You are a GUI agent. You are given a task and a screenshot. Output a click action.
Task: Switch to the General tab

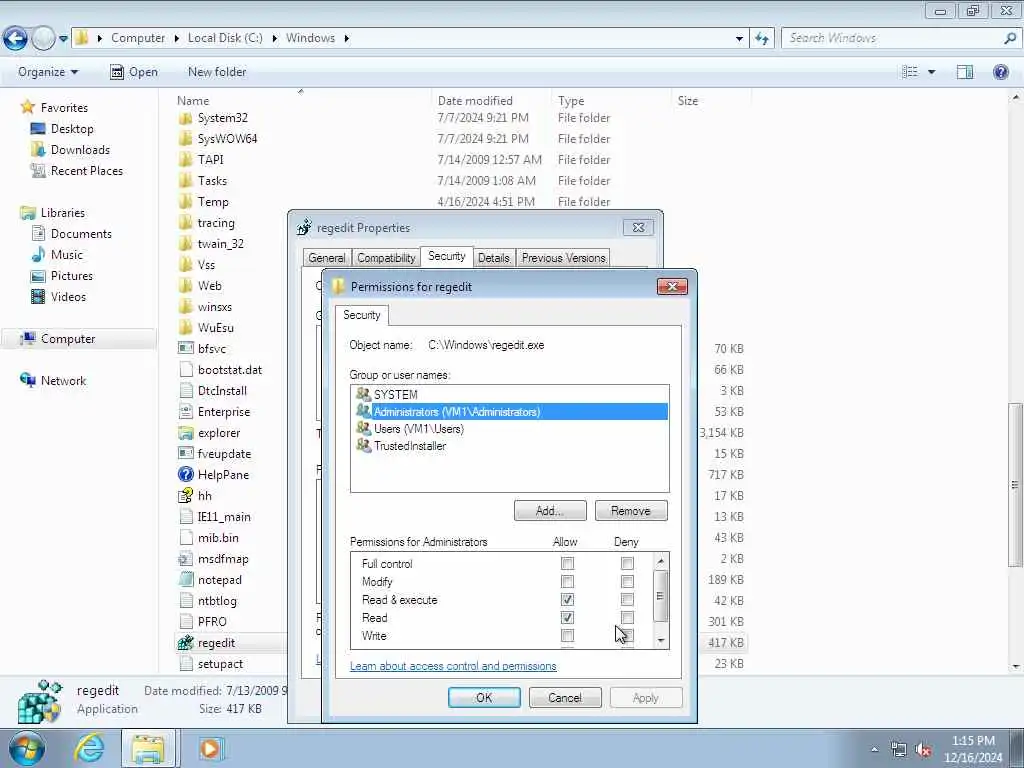pyautogui.click(x=327, y=258)
